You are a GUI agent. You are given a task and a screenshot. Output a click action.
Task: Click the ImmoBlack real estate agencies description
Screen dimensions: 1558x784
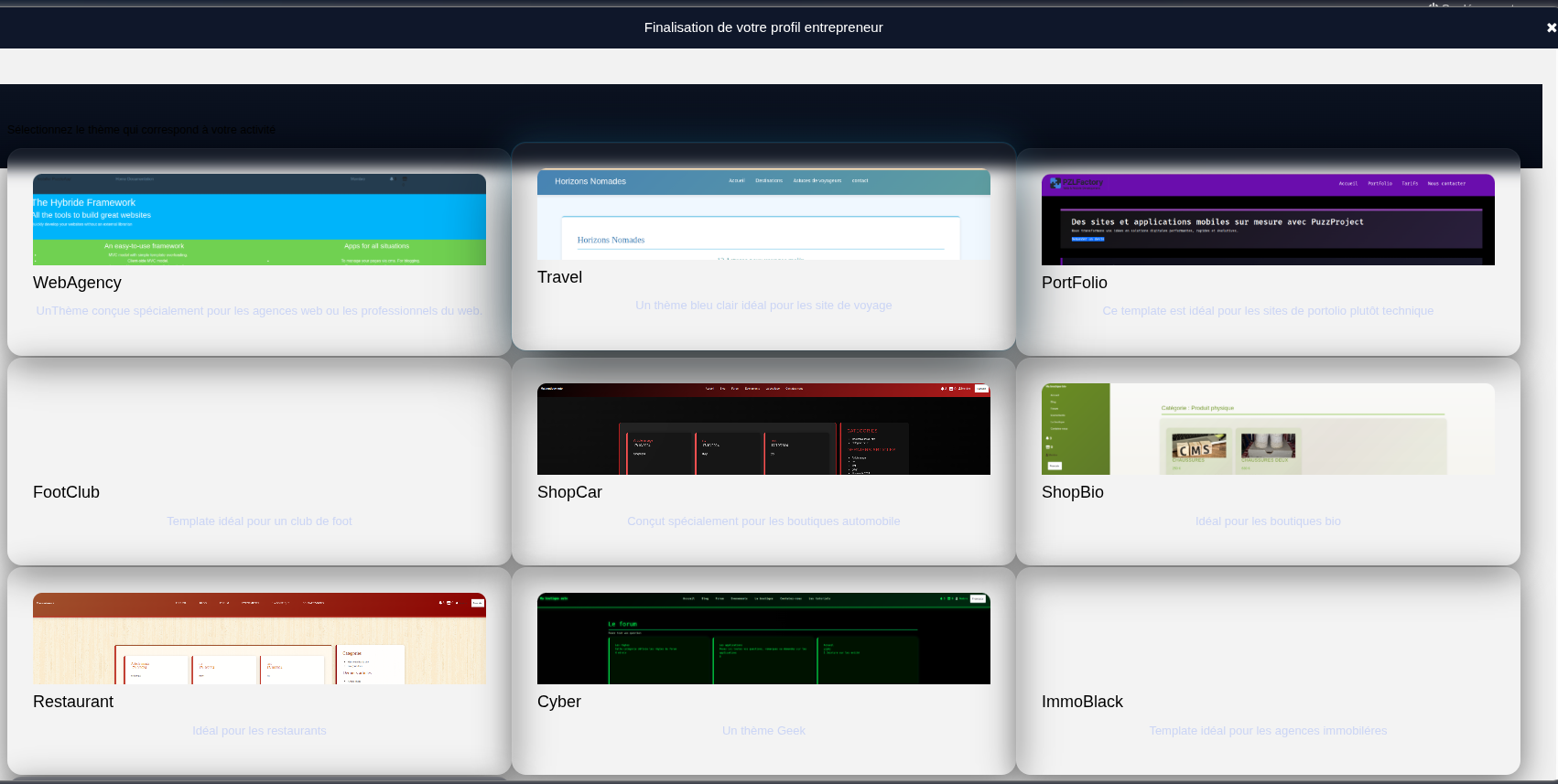tap(1268, 731)
